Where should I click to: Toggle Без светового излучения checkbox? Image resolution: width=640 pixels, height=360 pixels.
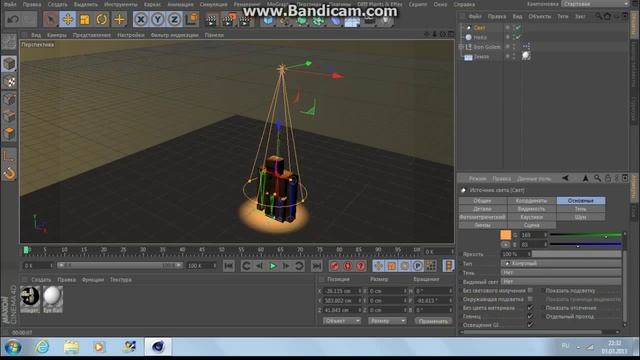[x=530, y=291]
